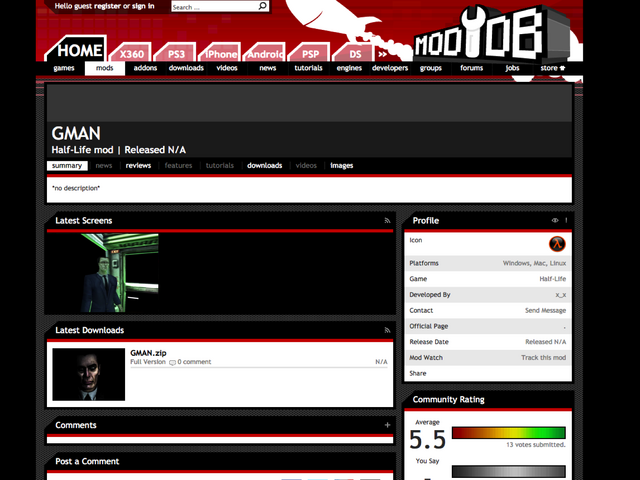This screenshot has width=640, height=480.
Task: Open videos in main navigation bar
Action: (227, 68)
